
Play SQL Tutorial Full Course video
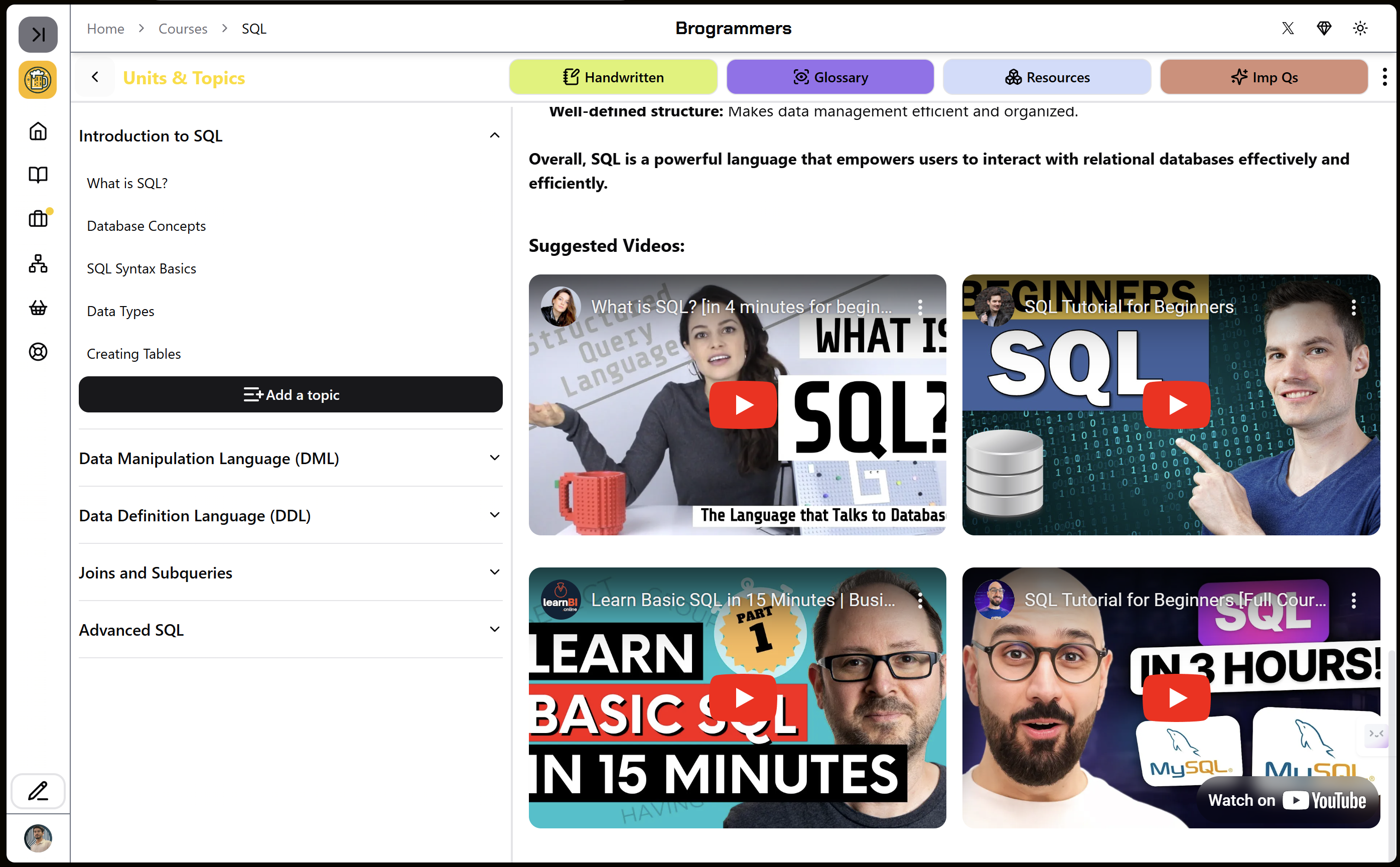(1176, 698)
